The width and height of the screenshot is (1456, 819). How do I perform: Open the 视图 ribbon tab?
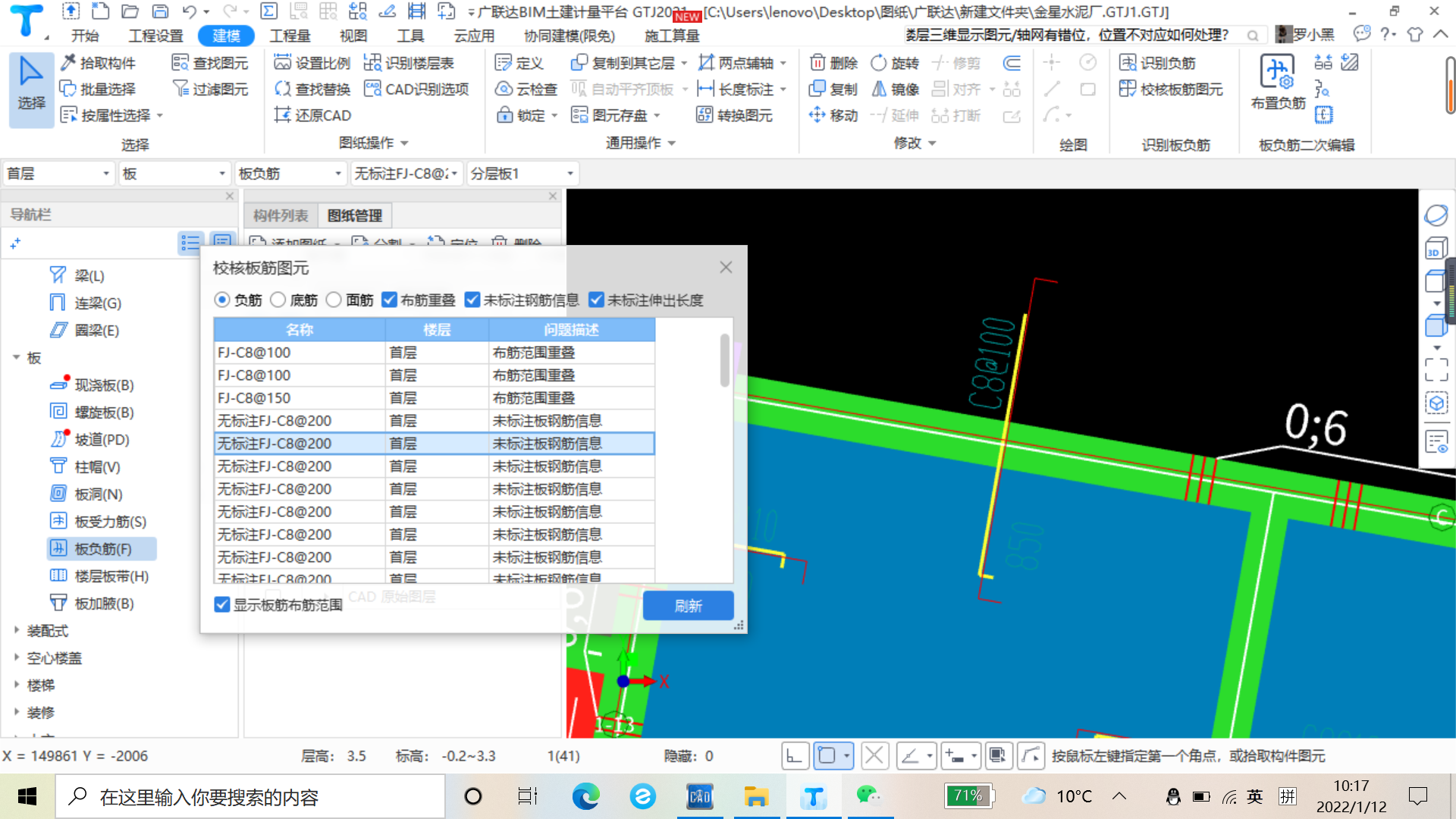pyautogui.click(x=353, y=36)
